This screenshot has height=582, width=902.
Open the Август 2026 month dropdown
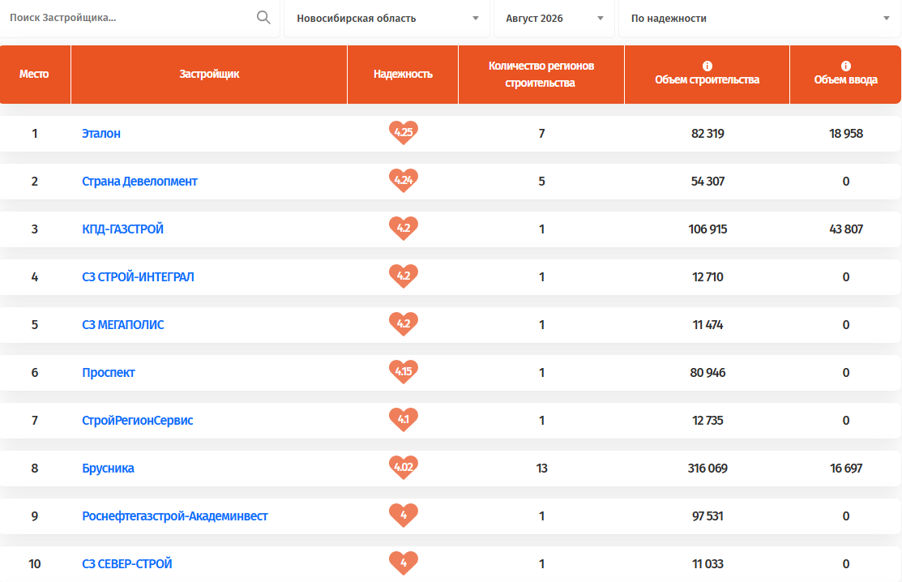(555, 18)
